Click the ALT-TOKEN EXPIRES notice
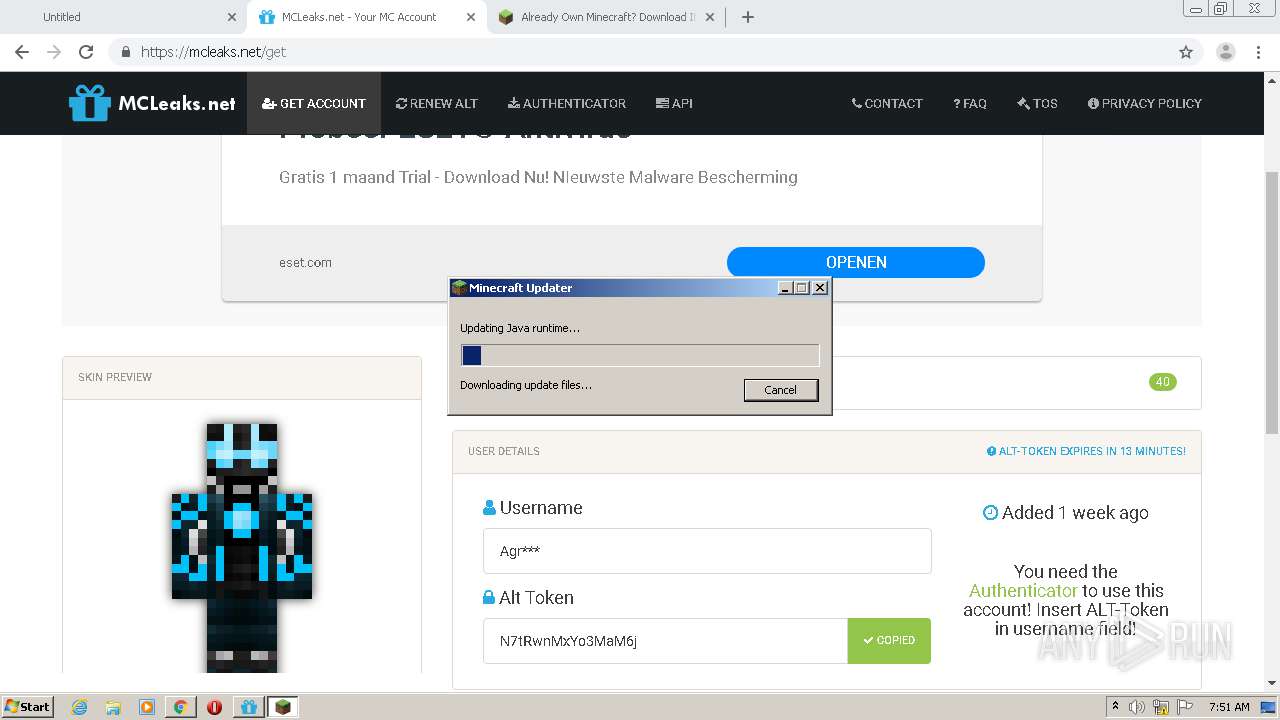The width and height of the screenshot is (1280, 720). [1086, 451]
